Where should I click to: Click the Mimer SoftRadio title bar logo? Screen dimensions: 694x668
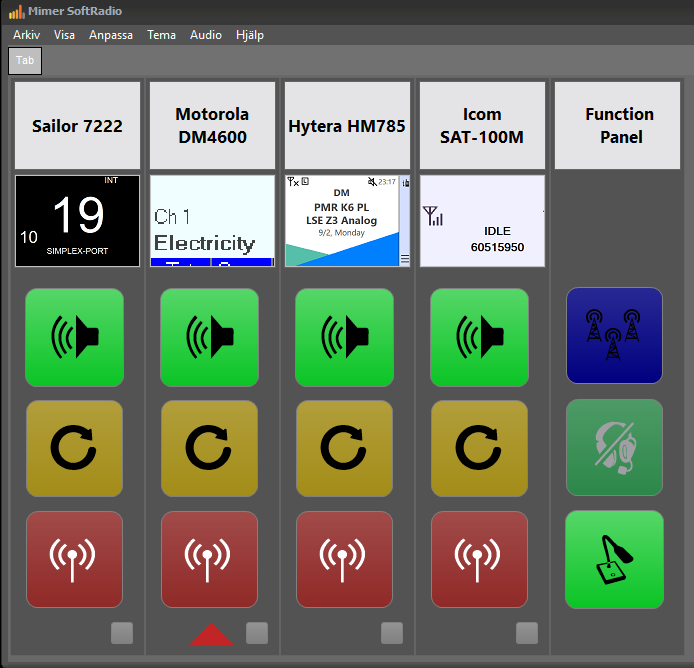pyautogui.click(x=16, y=12)
